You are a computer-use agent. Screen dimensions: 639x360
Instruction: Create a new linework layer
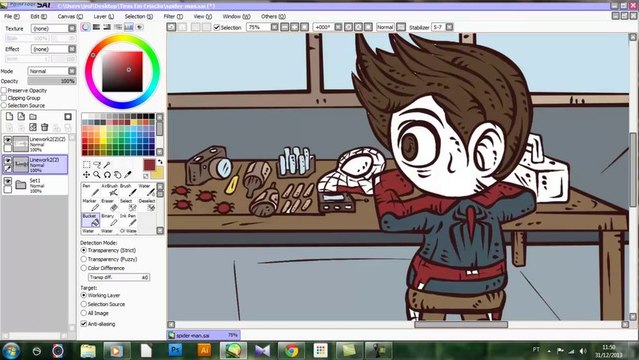[21, 117]
